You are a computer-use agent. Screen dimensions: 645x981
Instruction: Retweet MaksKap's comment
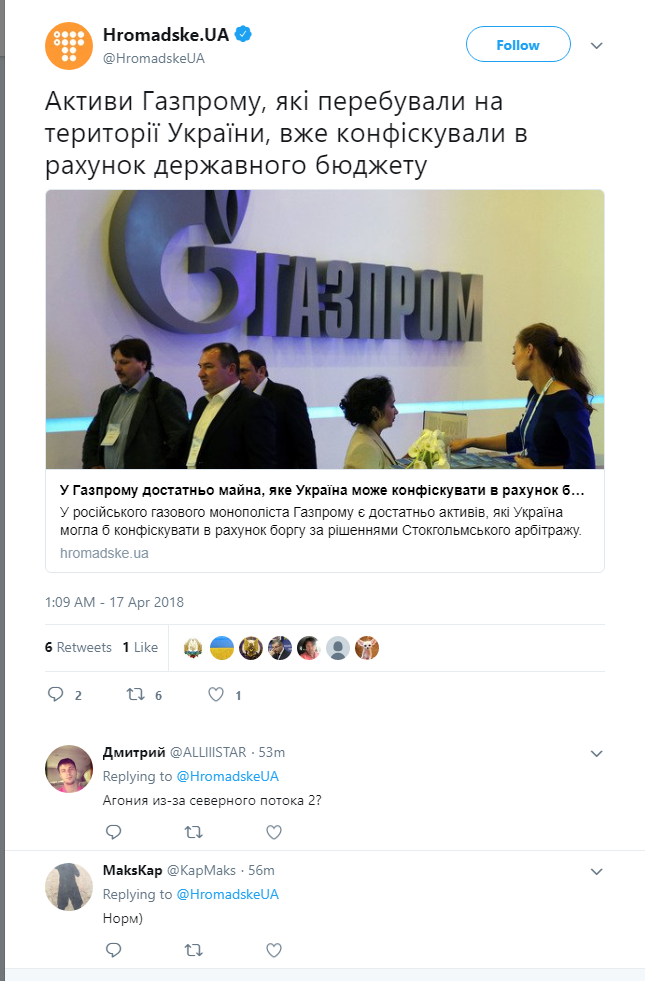coord(193,950)
